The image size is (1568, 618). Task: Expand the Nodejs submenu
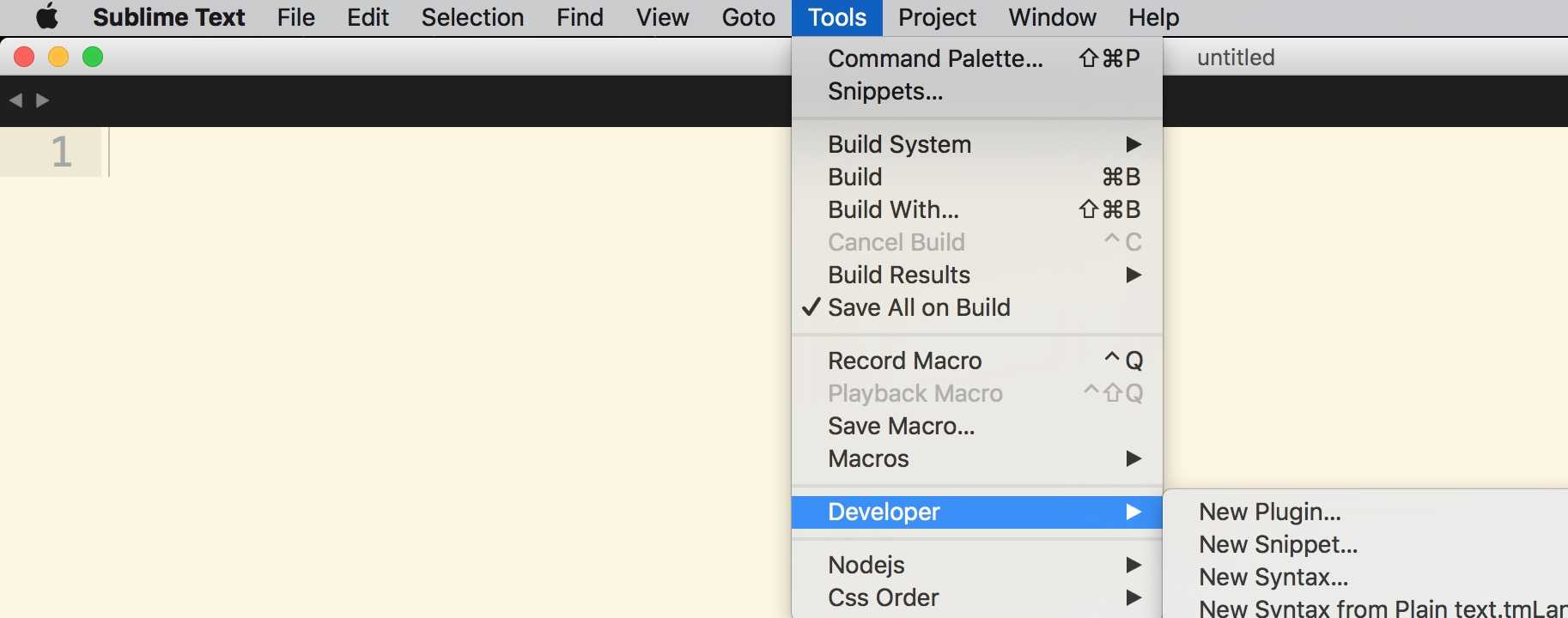[977, 565]
